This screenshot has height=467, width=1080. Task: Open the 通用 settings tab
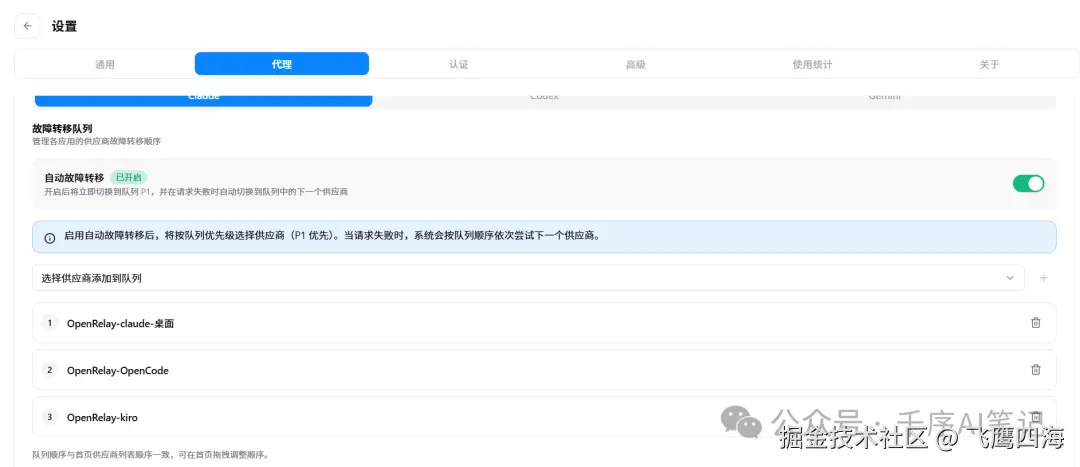click(105, 64)
